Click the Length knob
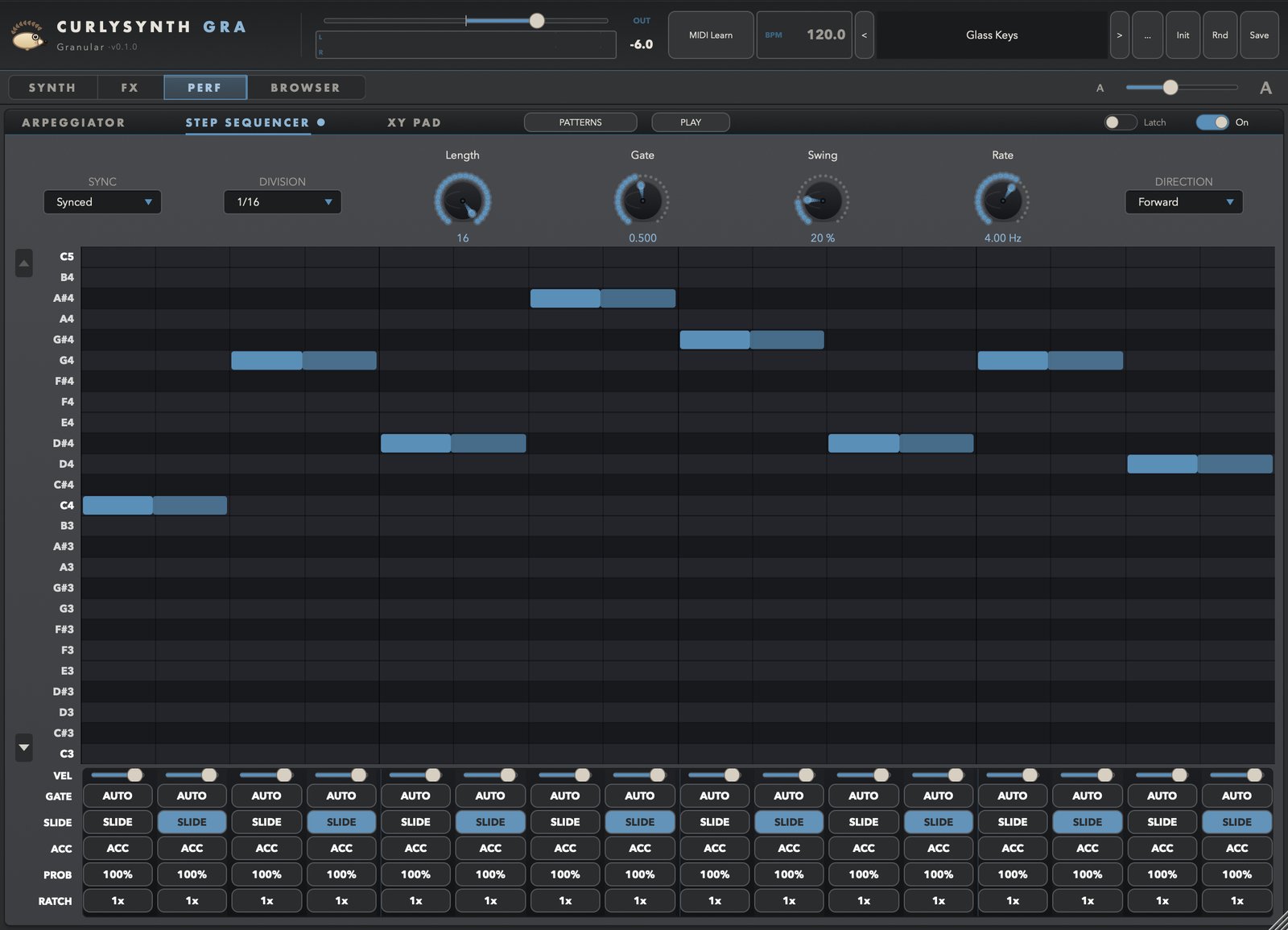 tap(463, 200)
